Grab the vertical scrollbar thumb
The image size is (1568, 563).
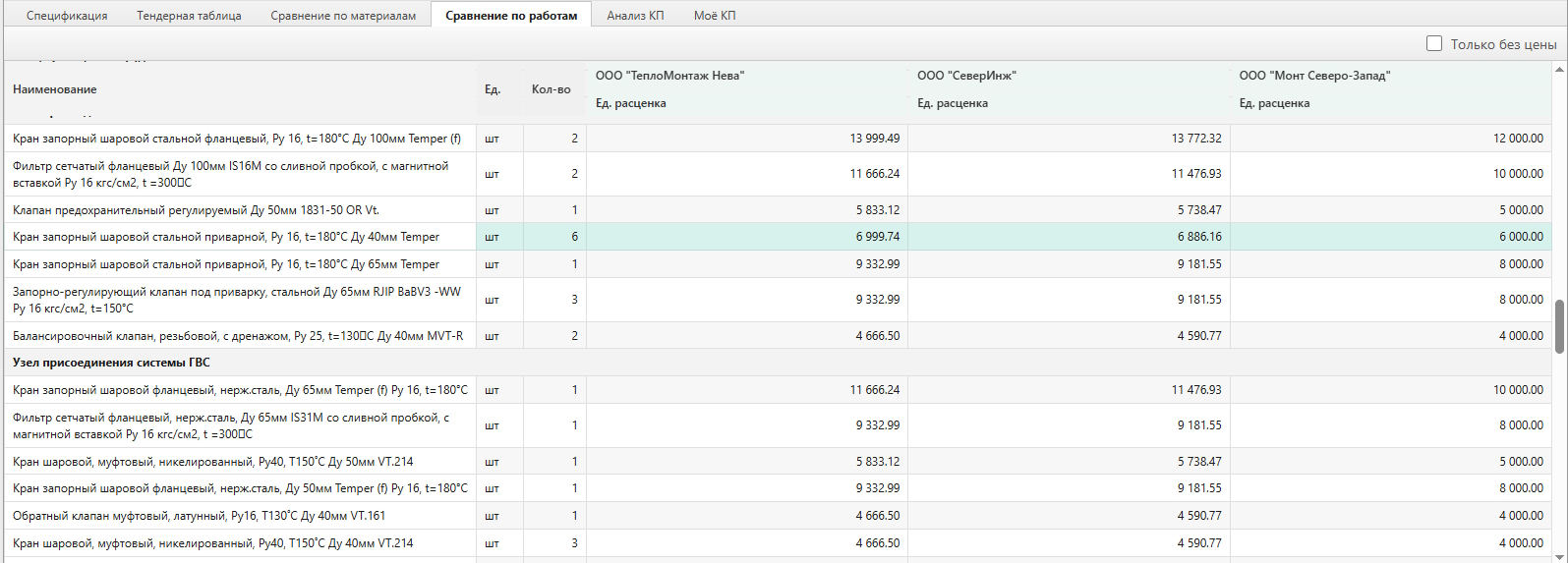point(1559,326)
